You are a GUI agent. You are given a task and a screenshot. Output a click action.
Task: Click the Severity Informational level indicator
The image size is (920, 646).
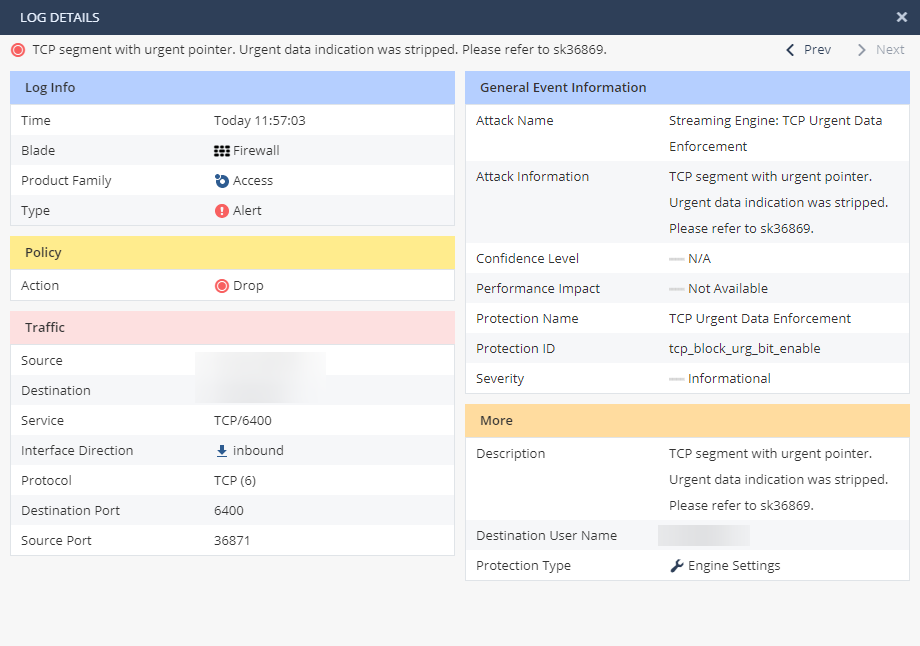pos(677,379)
